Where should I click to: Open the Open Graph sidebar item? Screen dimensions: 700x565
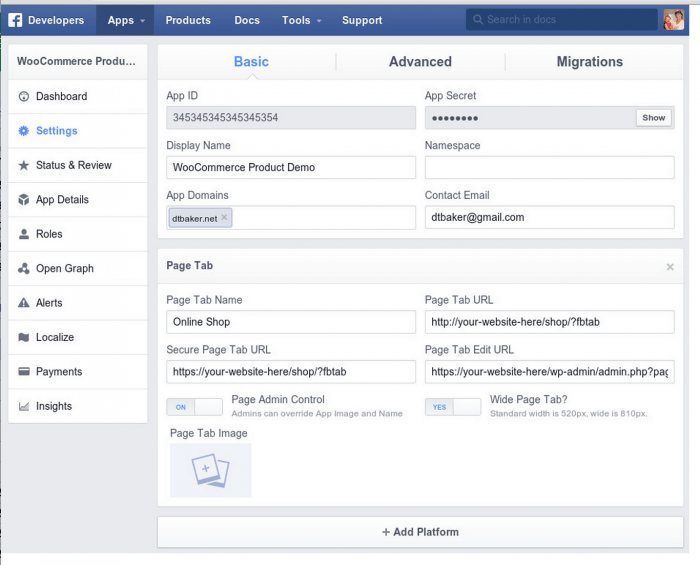(x=78, y=268)
